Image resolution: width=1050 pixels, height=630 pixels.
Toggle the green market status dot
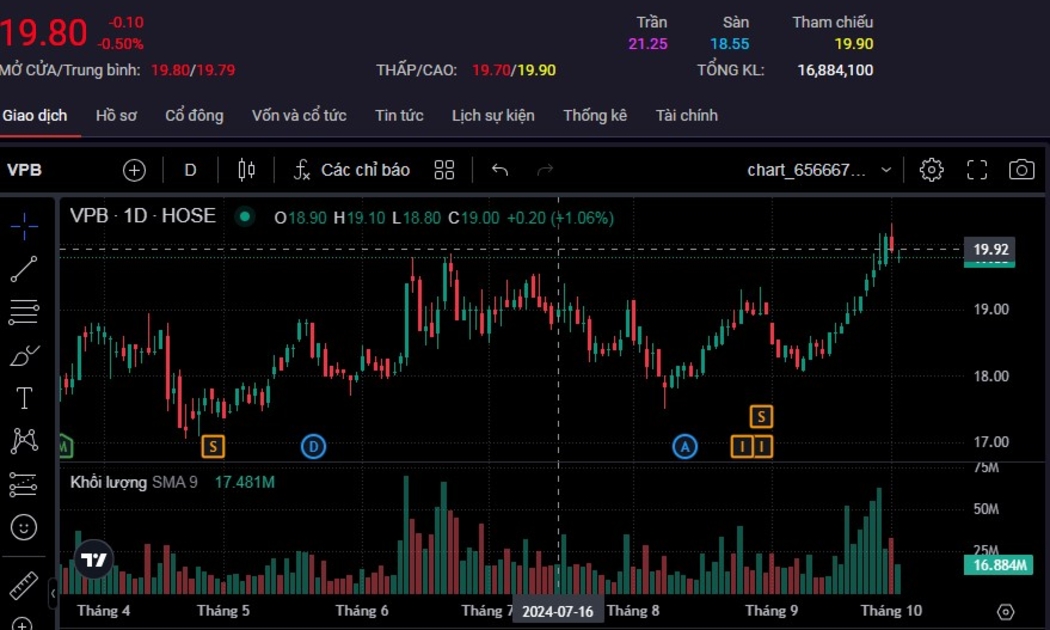tap(244, 217)
